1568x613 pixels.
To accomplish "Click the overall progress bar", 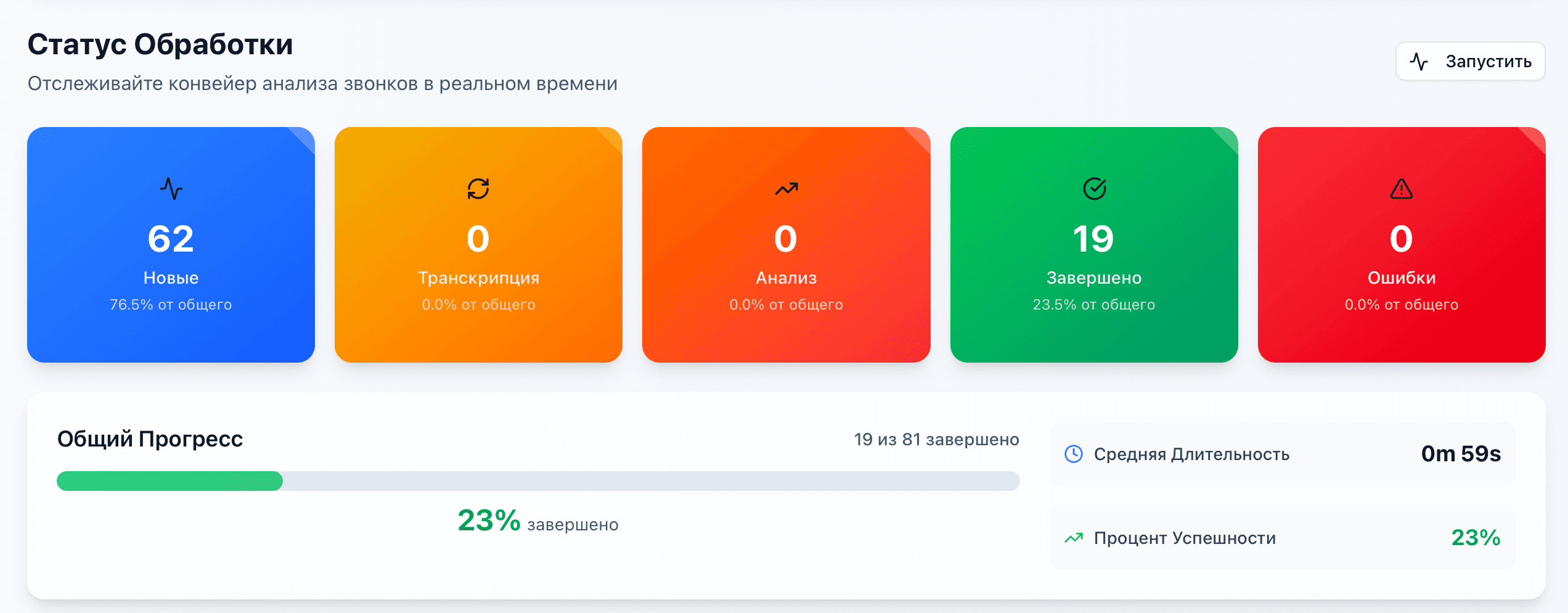I will coord(538,481).
